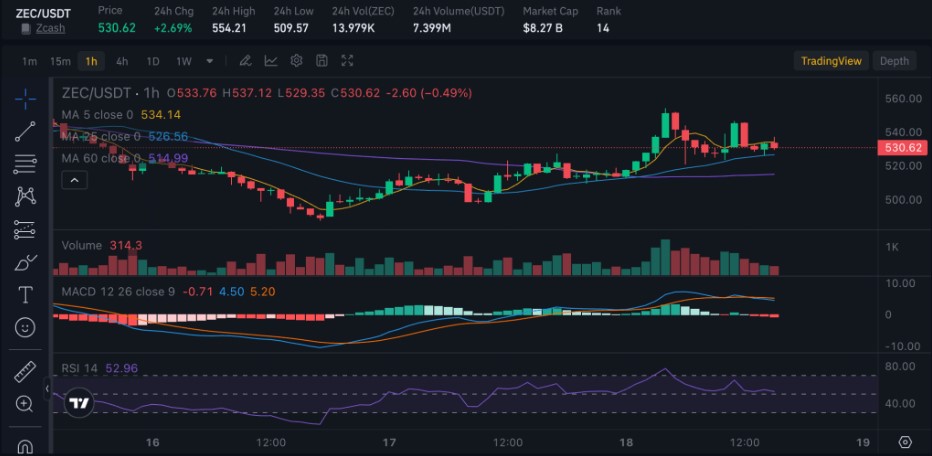Click the +2.69% 24h change value
Image resolution: width=932 pixels, height=456 pixels.
click(173, 28)
